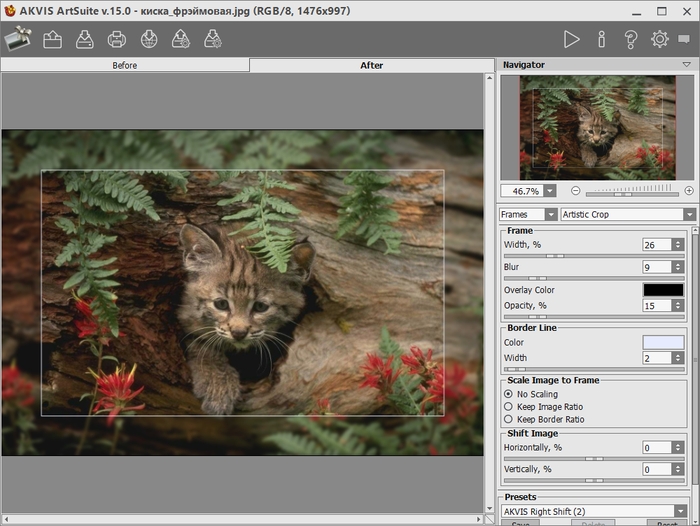Export presets using the download-gear icon
Image resolution: width=700 pixels, height=526 pixels.
point(213,39)
